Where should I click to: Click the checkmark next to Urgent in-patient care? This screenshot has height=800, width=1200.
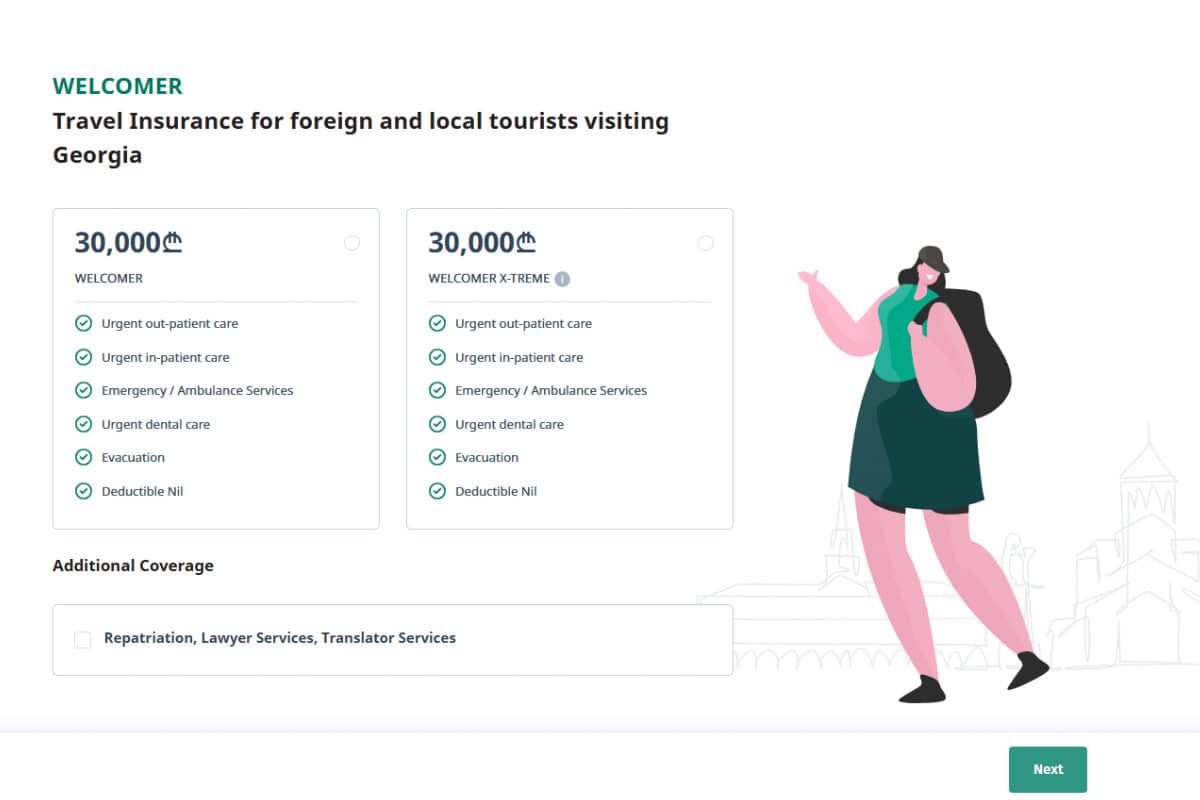(x=84, y=357)
